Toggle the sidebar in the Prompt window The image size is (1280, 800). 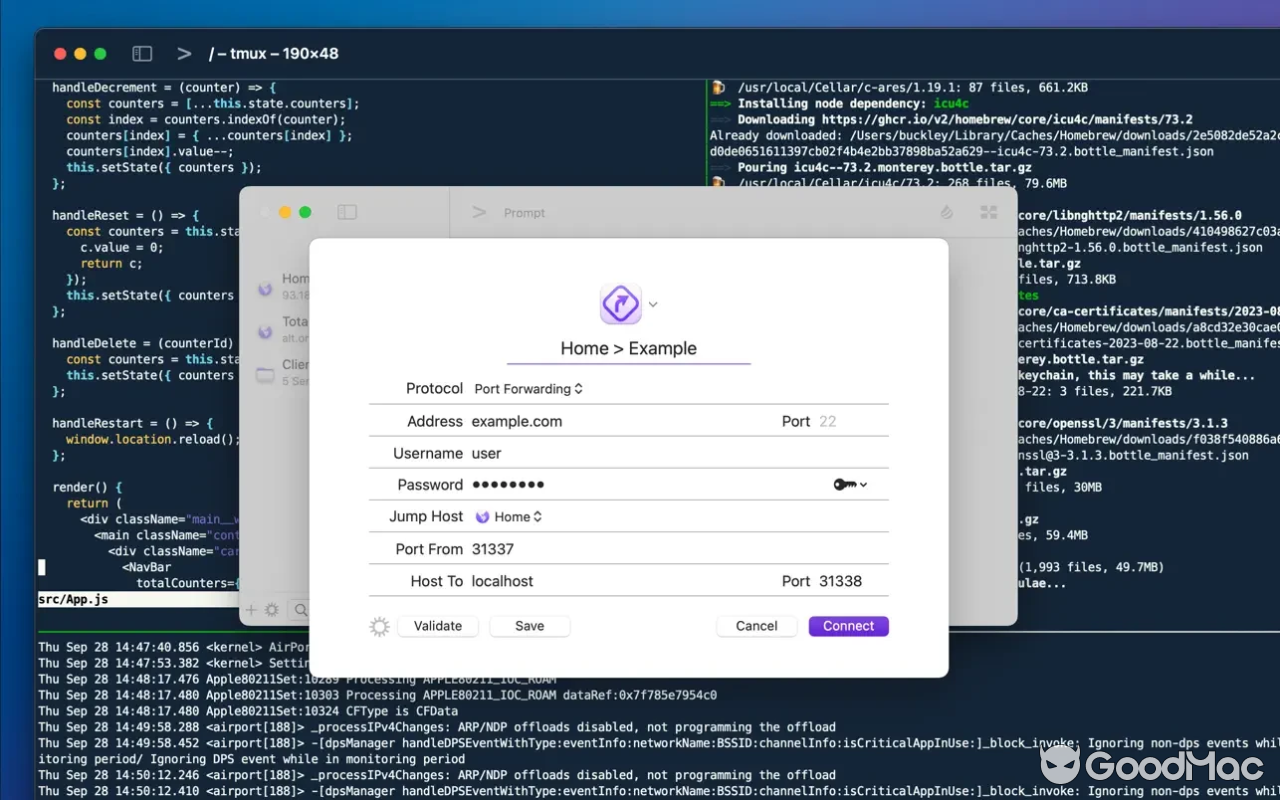coord(346,212)
